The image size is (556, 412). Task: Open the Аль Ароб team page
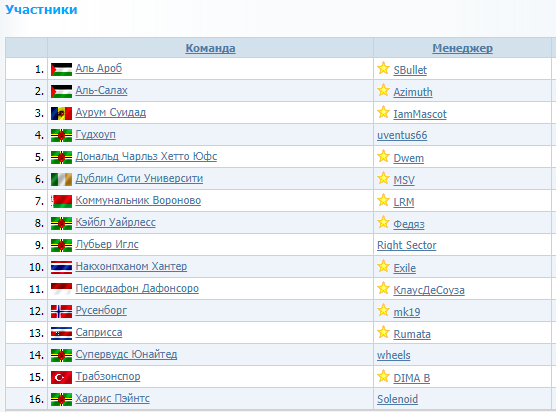[x=99, y=68]
